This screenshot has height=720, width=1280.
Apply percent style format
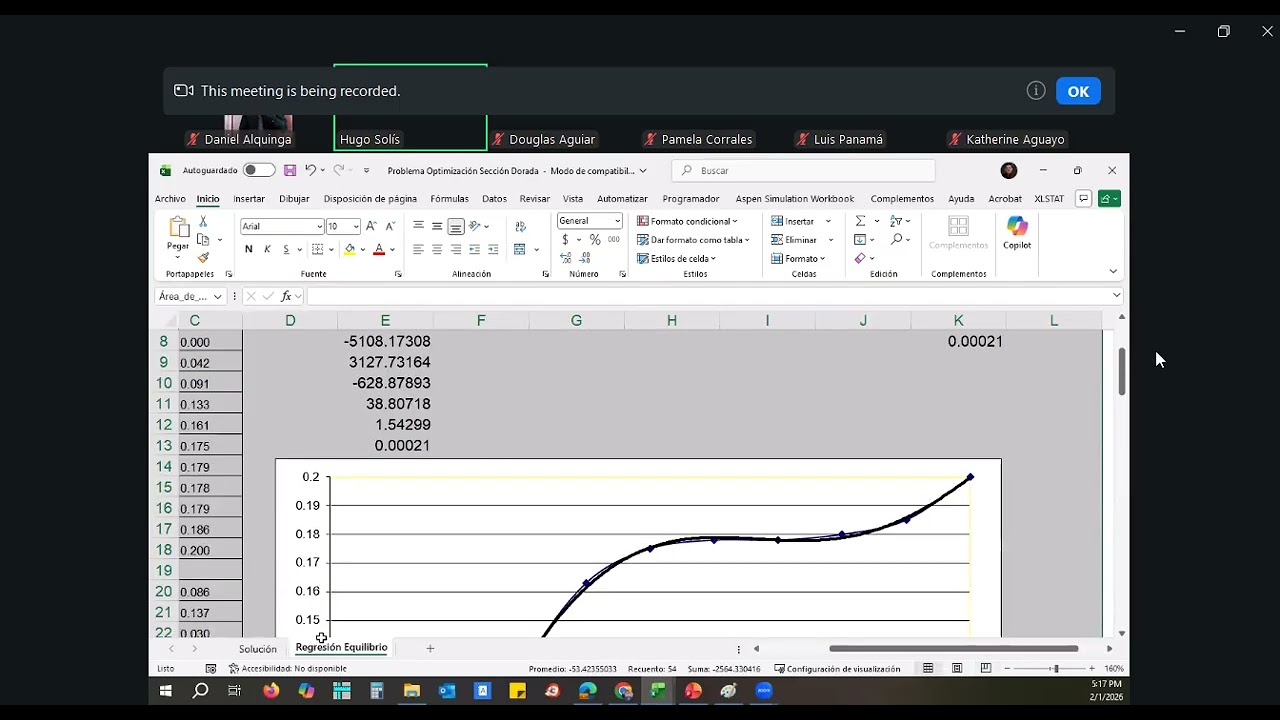(595, 240)
